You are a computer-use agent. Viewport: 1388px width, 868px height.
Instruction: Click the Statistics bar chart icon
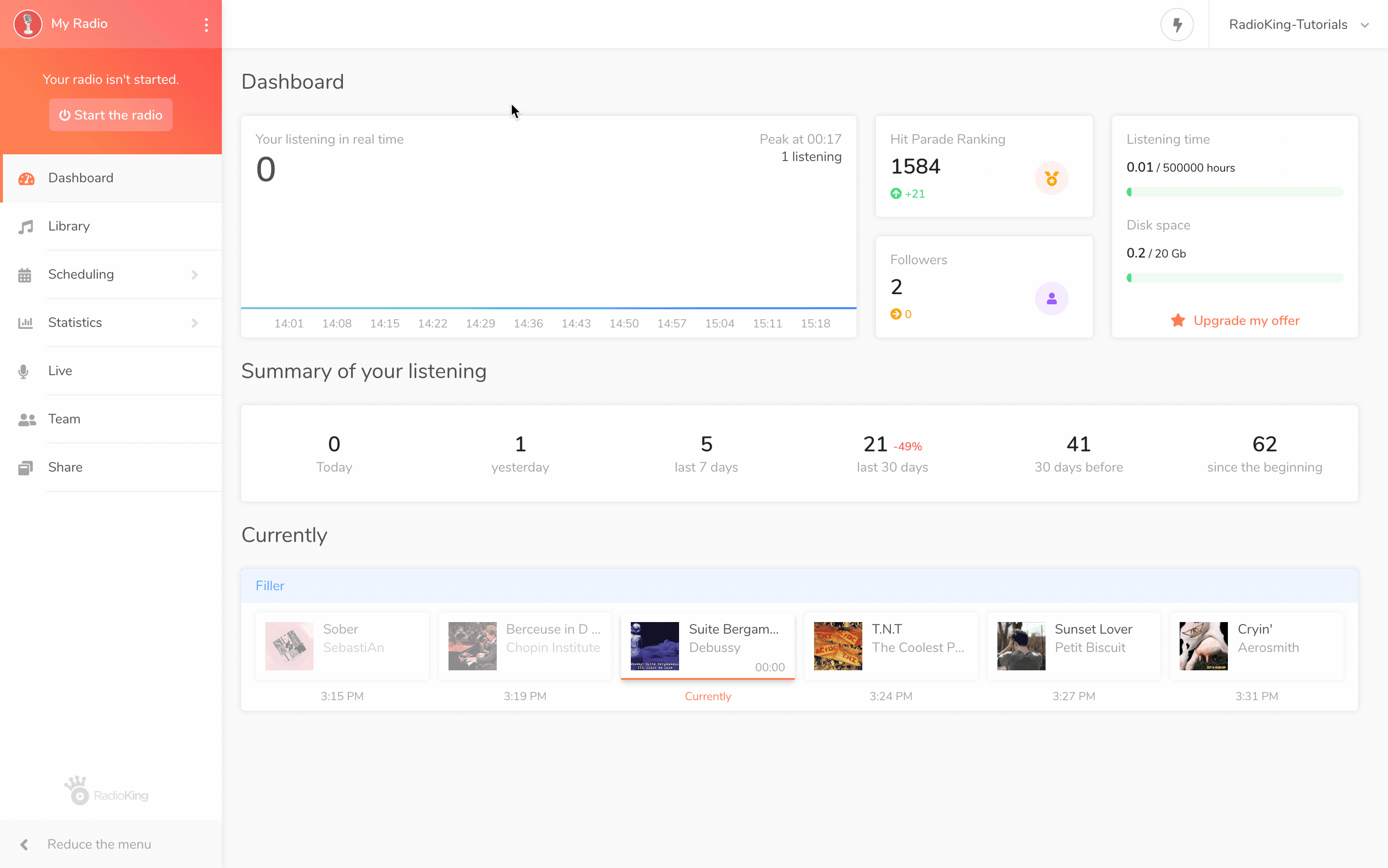[25, 323]
